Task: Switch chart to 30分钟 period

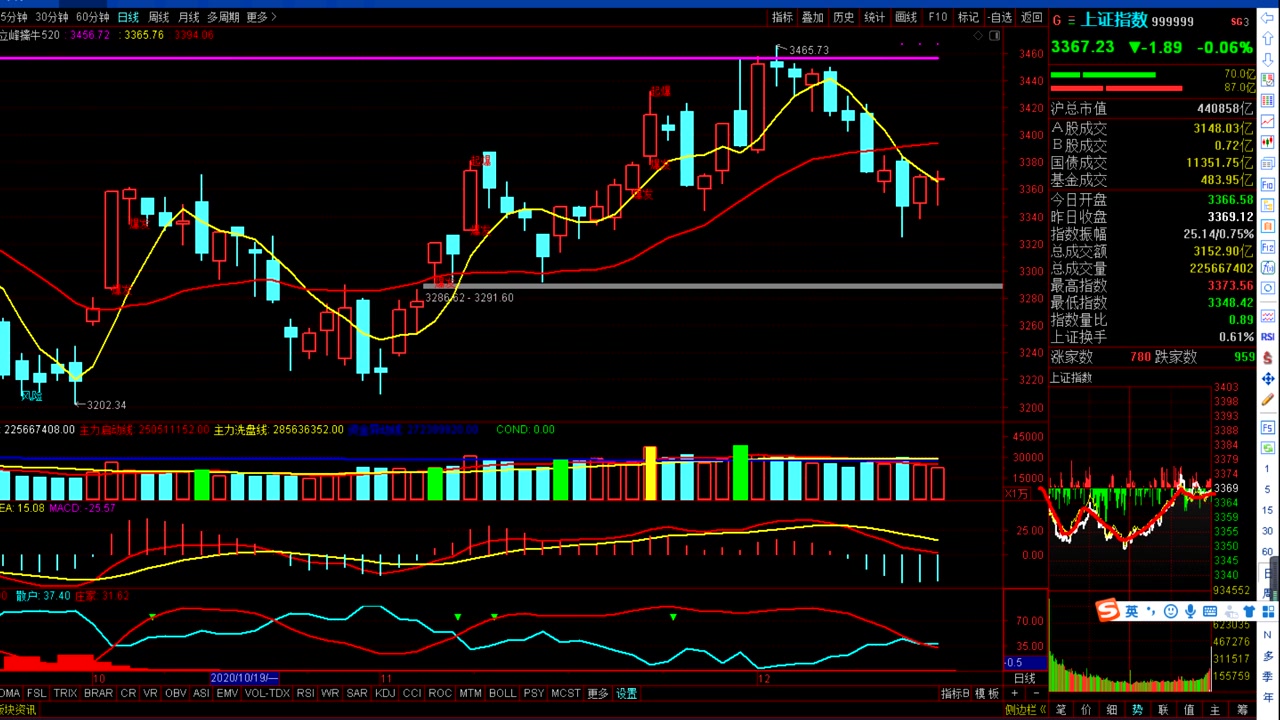Action: point(51,17)
